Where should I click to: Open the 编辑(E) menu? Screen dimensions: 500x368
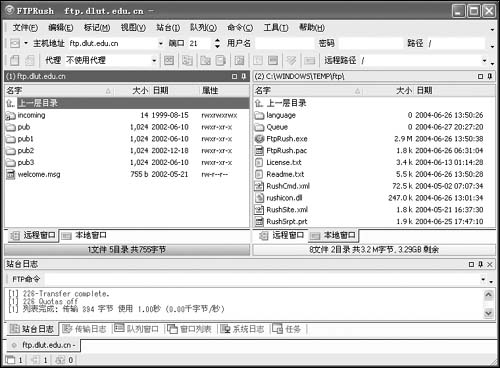point(61,28)
